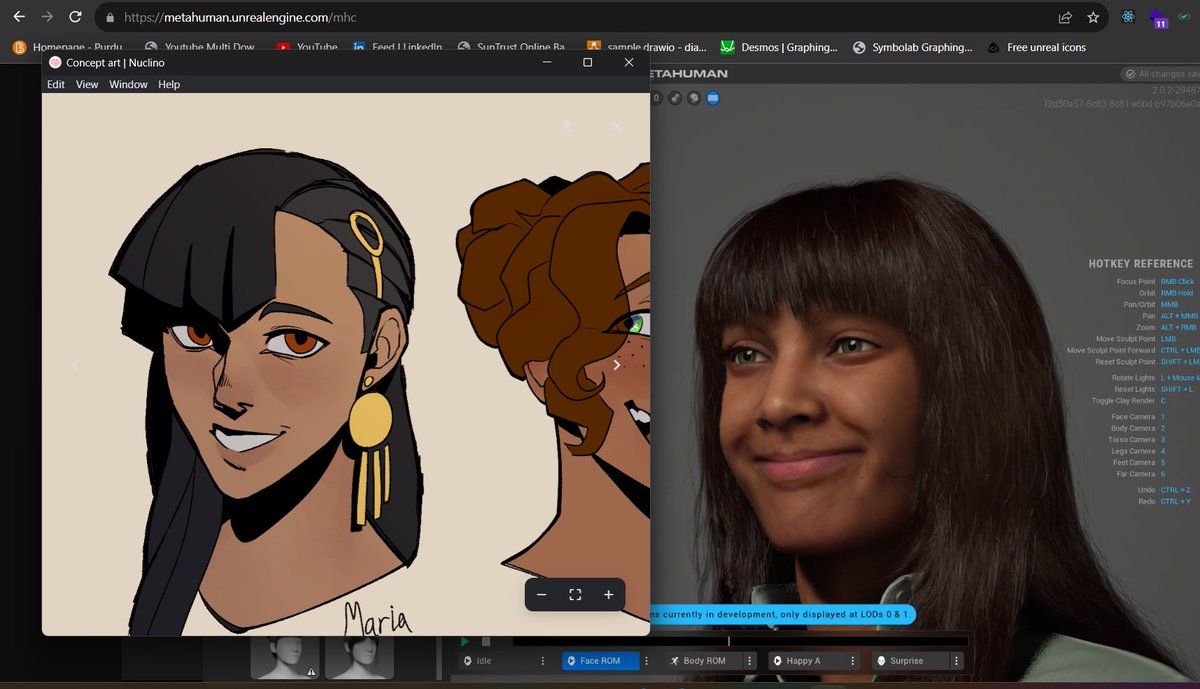1200x689 pixels.
Task: Open the View menu in Nuclino
Action: click(x=87, y=85)
